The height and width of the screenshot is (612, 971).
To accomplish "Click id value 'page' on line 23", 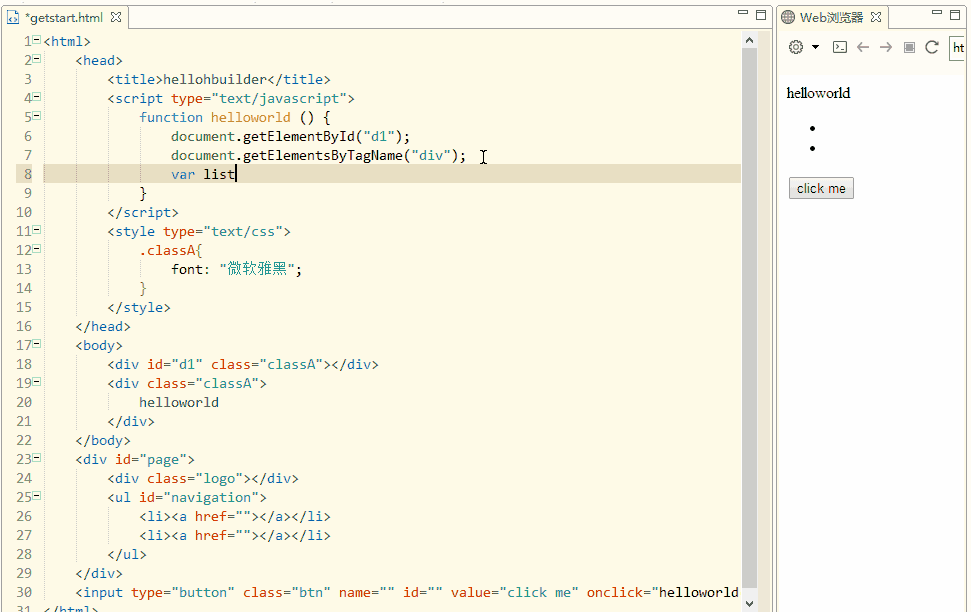I will 163,460.
